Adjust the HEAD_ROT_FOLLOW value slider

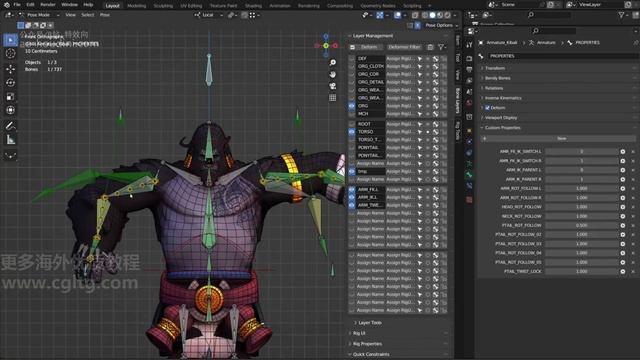[x=582, y=207]
